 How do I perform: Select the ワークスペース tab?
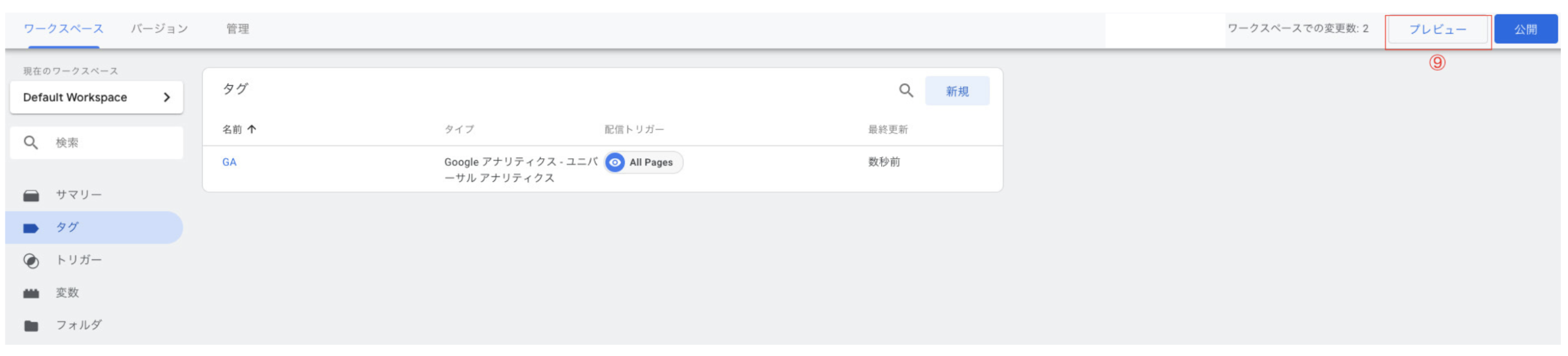click(64, 29)
